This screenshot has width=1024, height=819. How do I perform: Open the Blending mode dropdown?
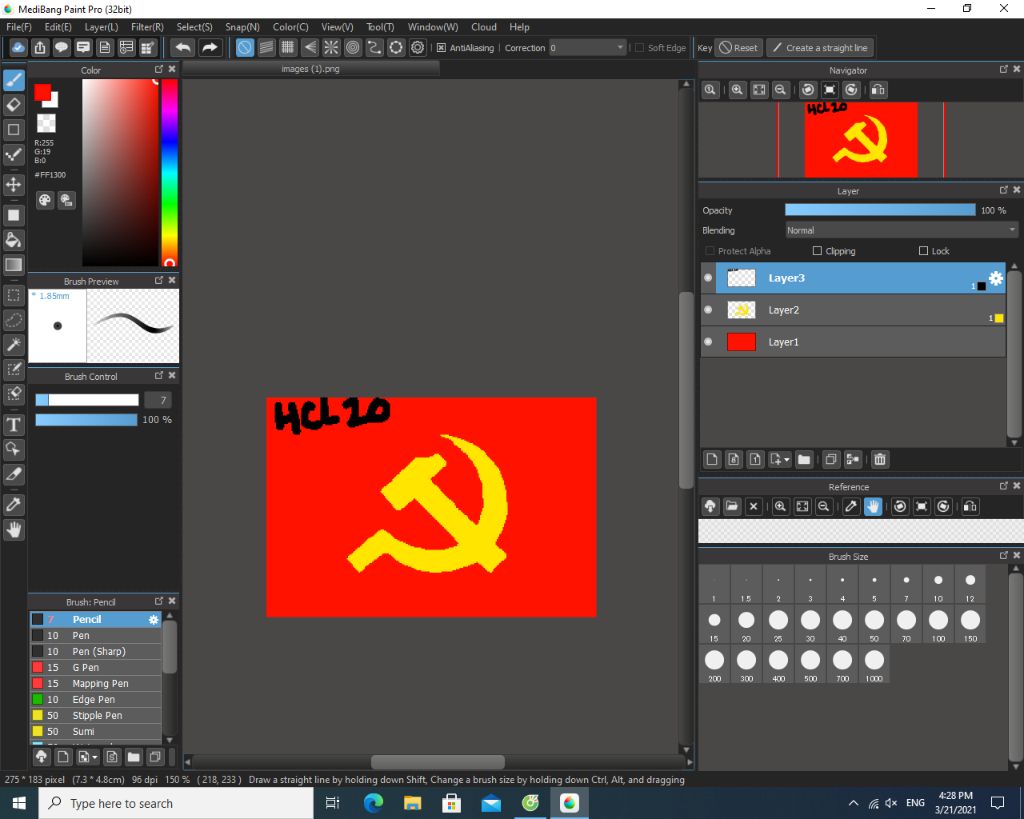click(x=901, y=230)
